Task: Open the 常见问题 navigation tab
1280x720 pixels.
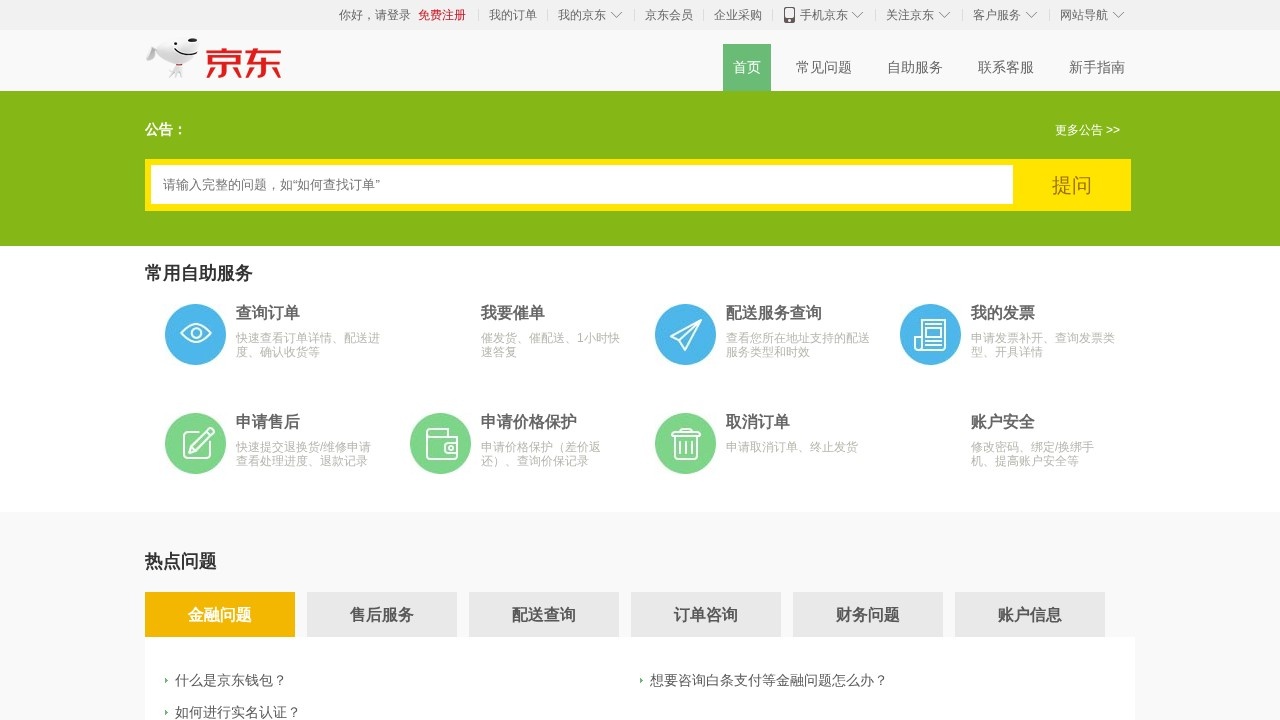Action: tap(824, 67)
